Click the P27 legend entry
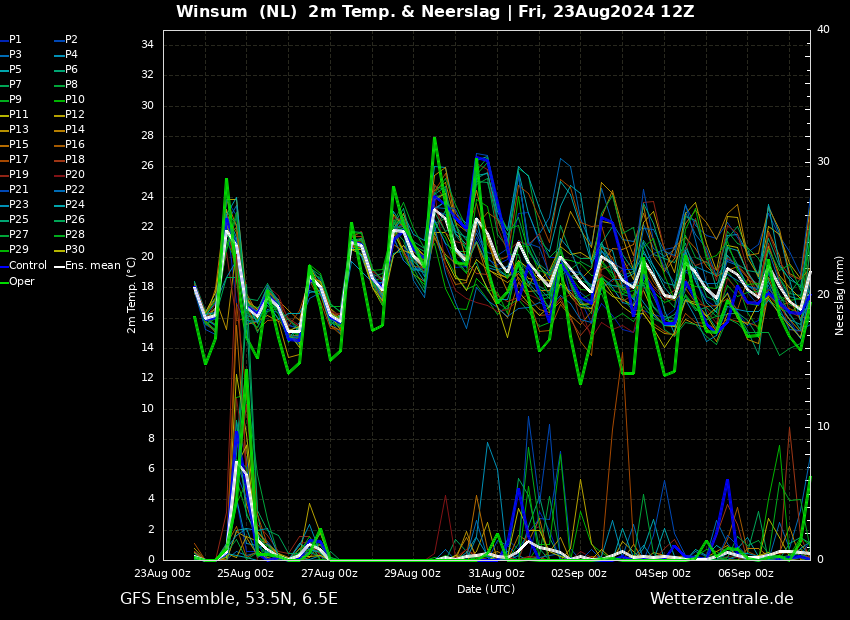850x620 pixels. (x=14, y=235)
